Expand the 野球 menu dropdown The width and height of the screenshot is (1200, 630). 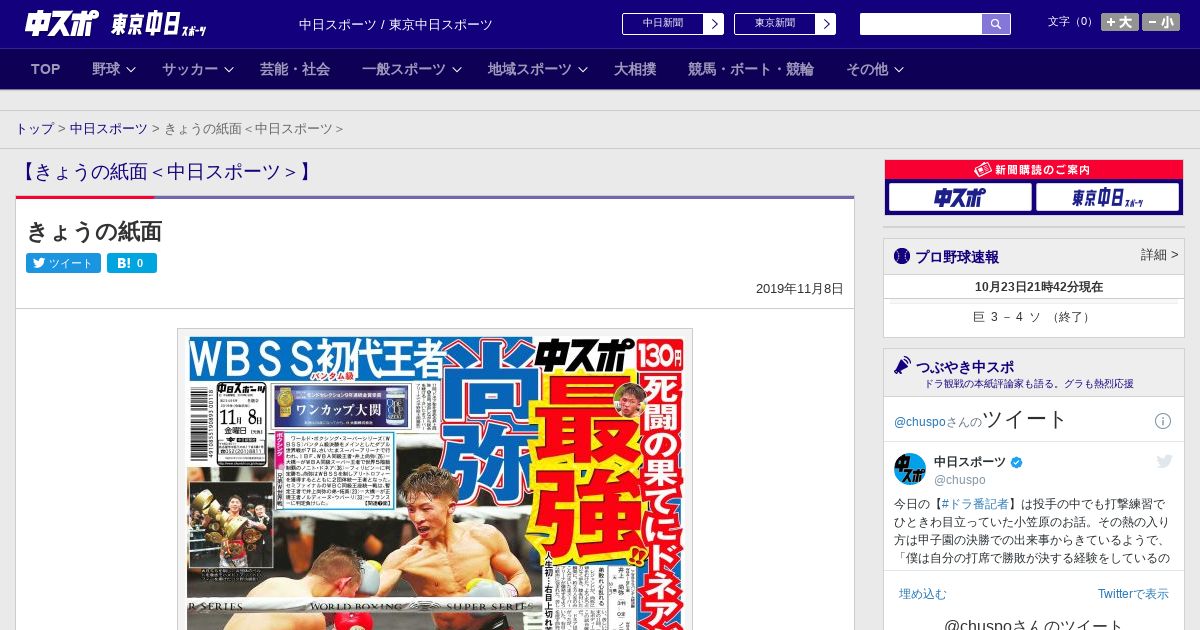[113, 69]
